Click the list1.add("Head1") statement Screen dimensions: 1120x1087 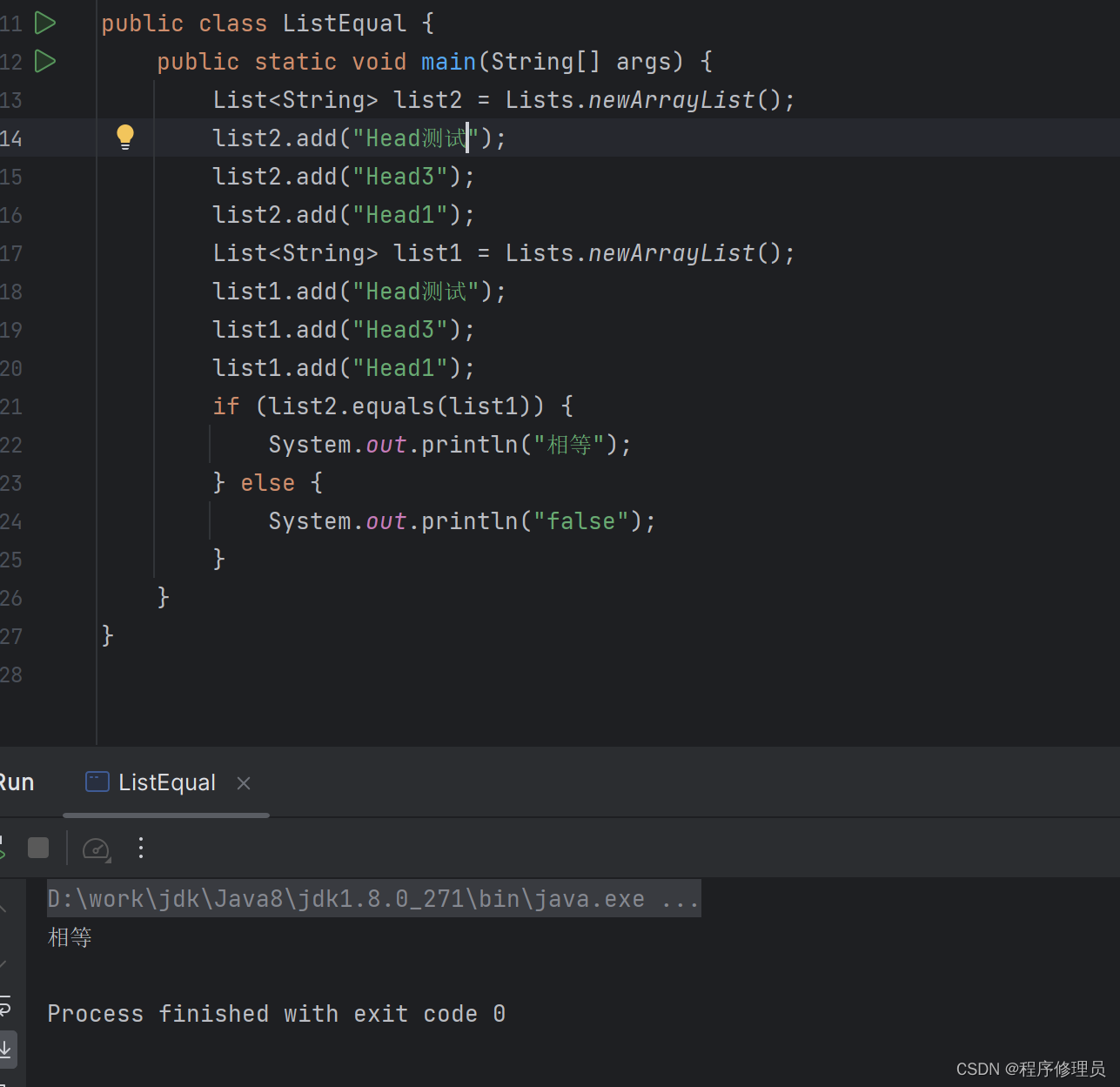(x=344, y=368)
